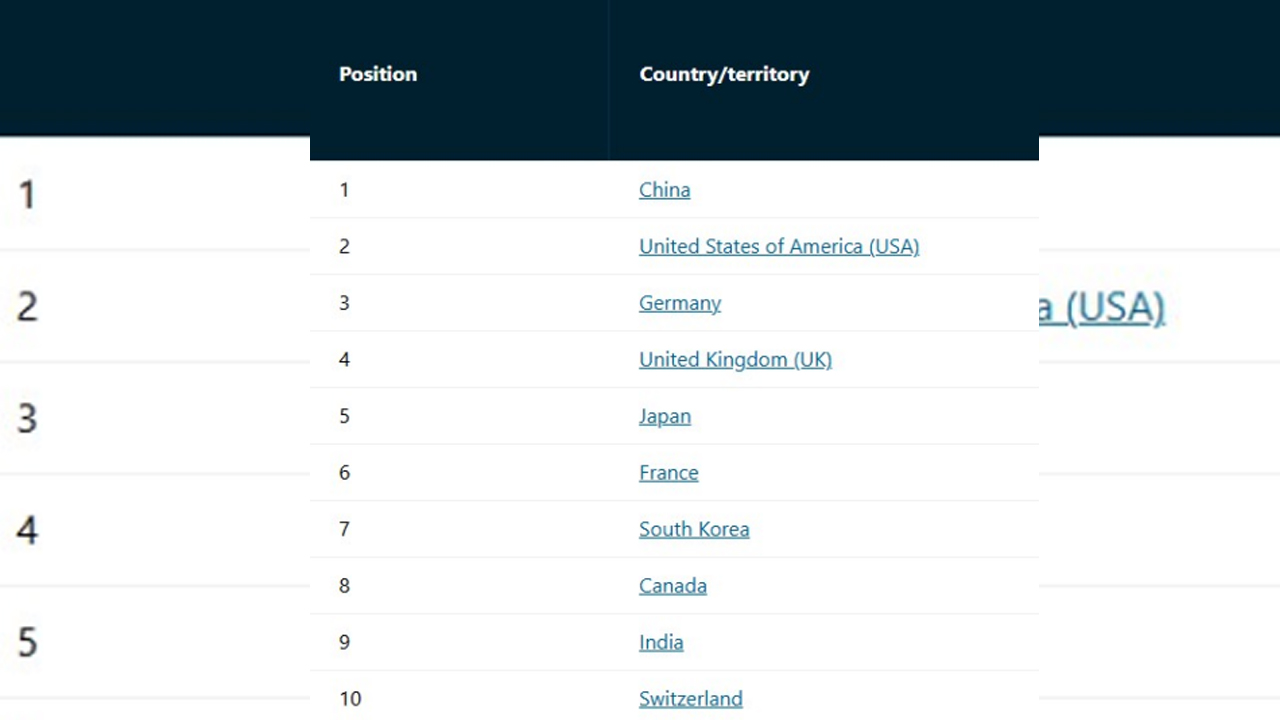This screenshot has width=1280, height=720.
Task: Open the Japan link
Action: coord(664,416)
